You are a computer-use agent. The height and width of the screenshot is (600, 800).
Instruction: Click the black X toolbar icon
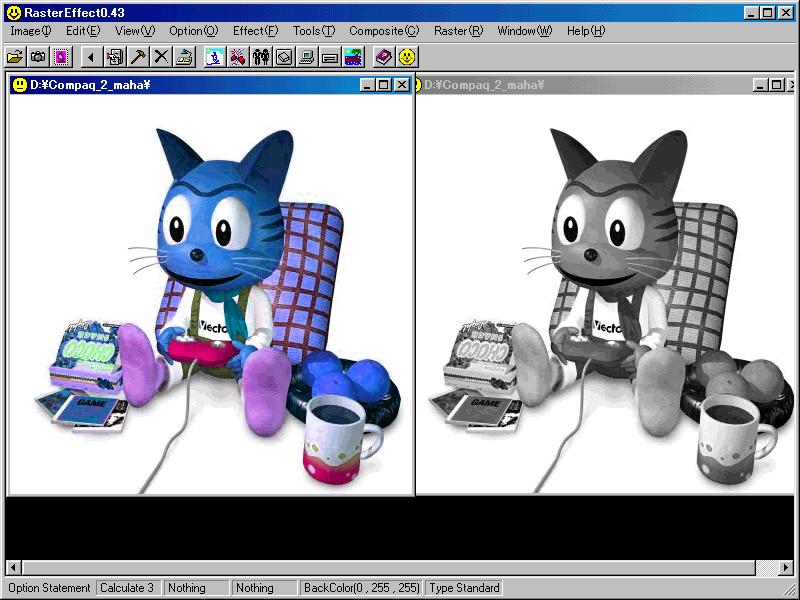tap(161, 57)
